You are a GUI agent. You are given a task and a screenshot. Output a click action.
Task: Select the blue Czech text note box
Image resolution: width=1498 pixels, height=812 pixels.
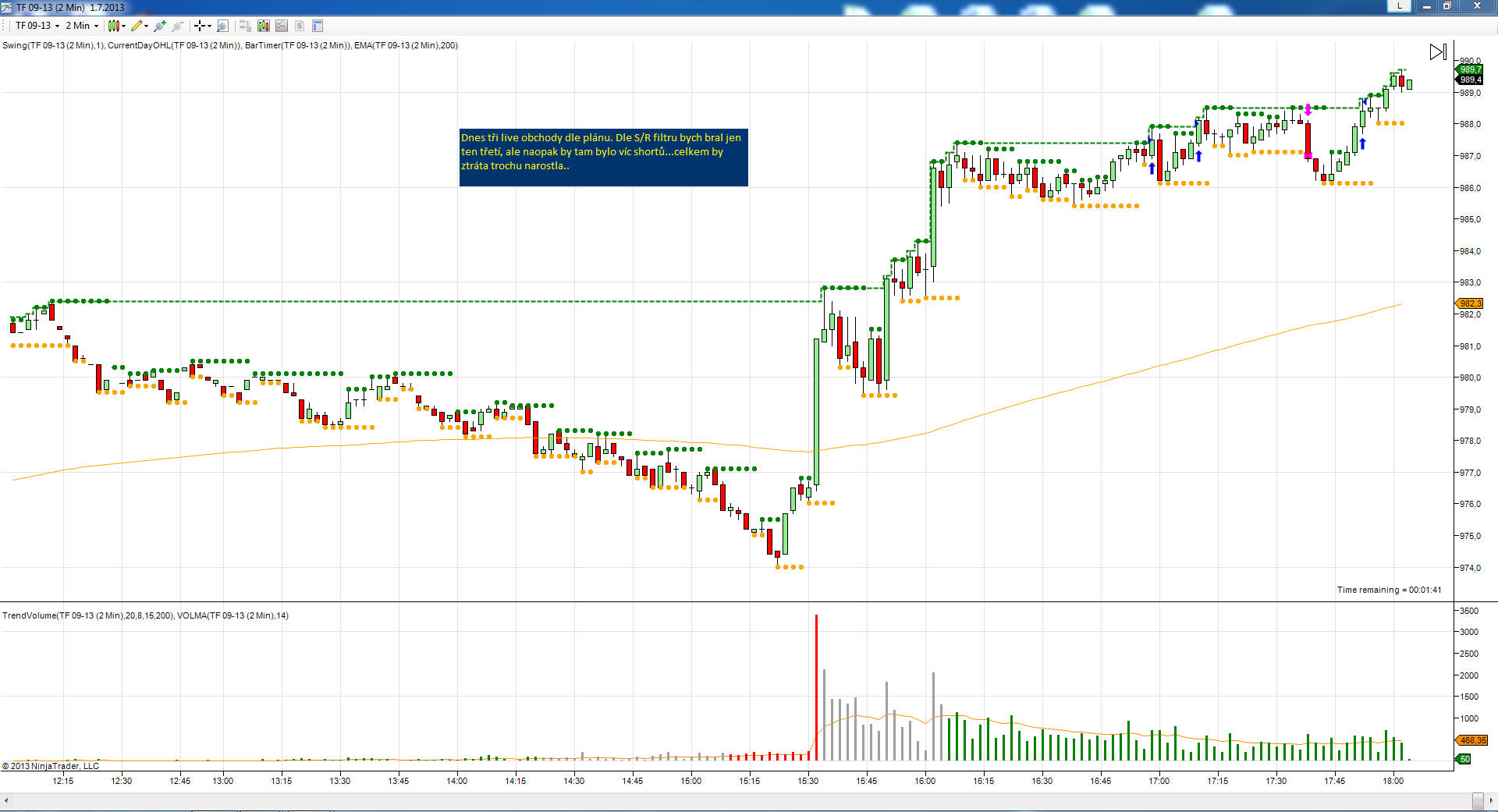coord(603,158)
